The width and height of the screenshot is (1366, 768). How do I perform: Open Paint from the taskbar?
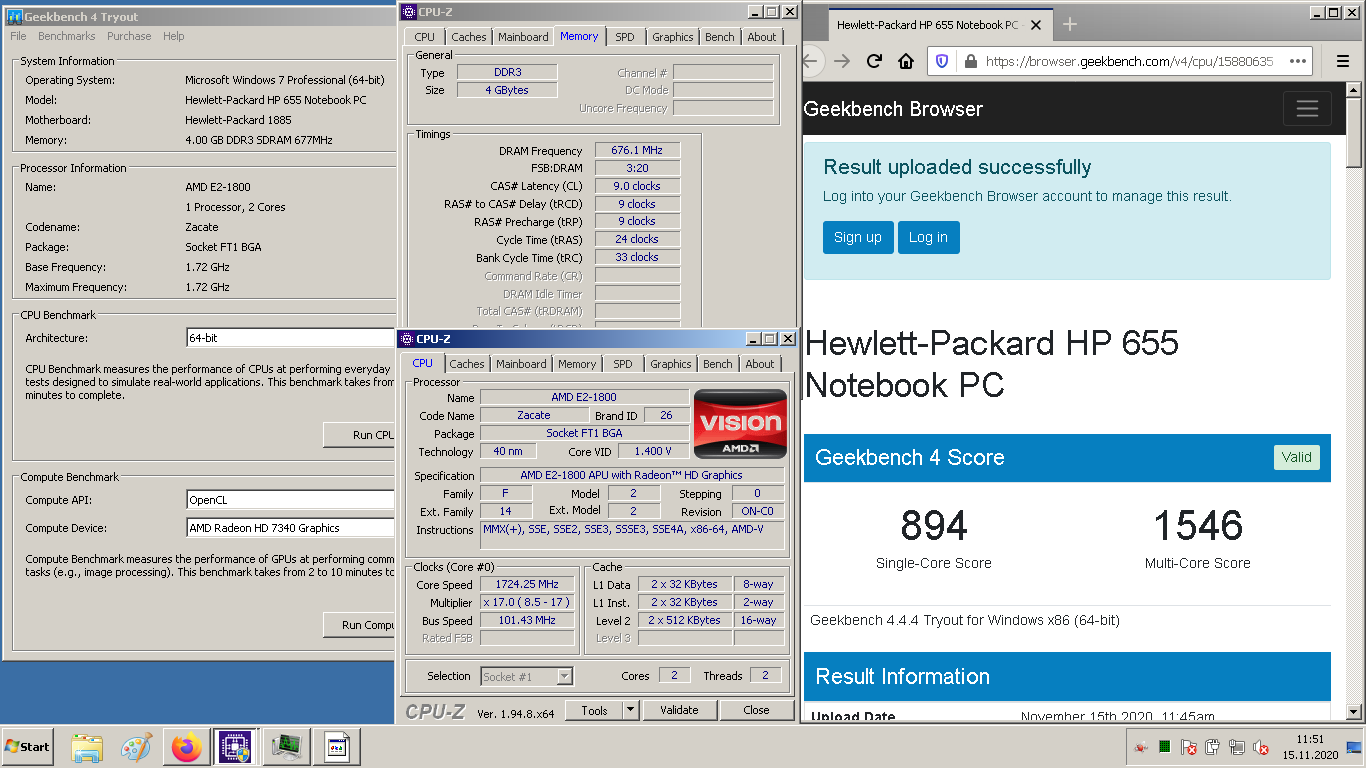click(x=136, y=747)
